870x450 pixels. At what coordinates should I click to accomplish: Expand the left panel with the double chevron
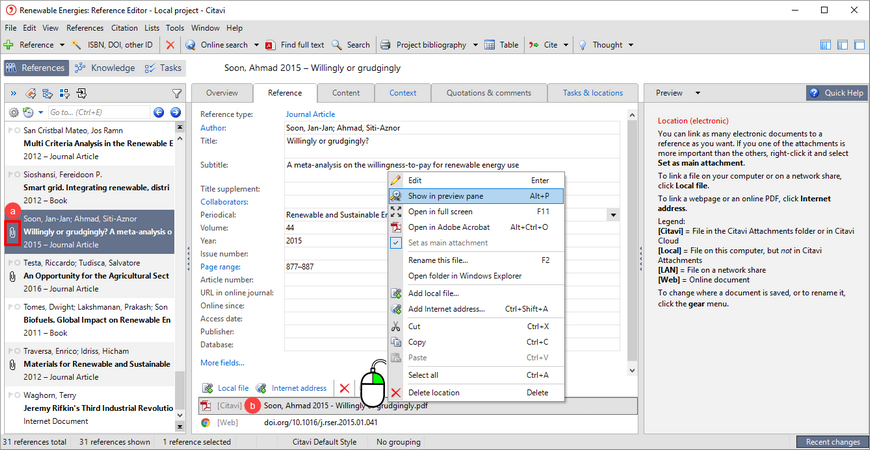click(13, 93)
